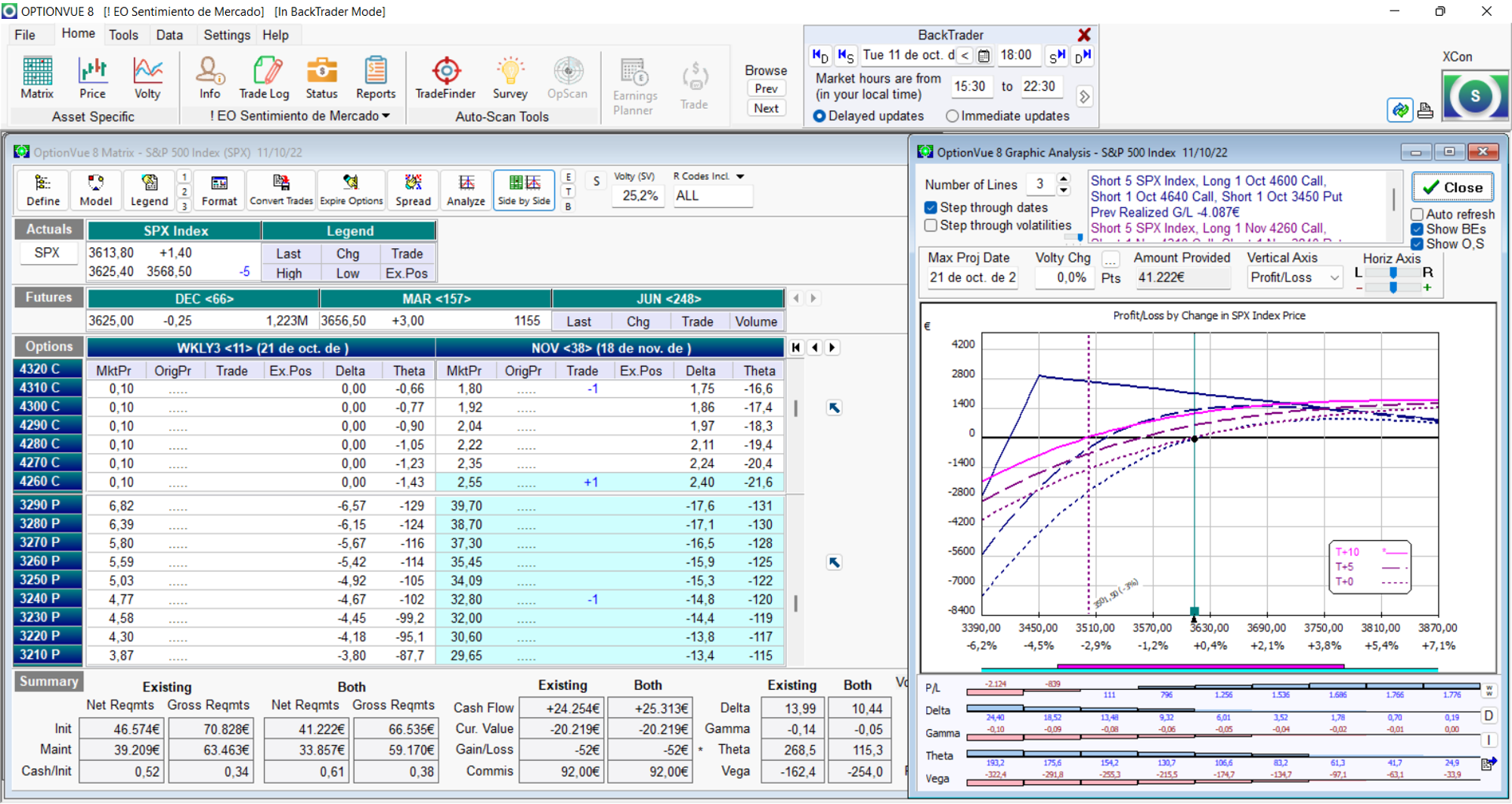Open the Data menu

click(169, 35)
